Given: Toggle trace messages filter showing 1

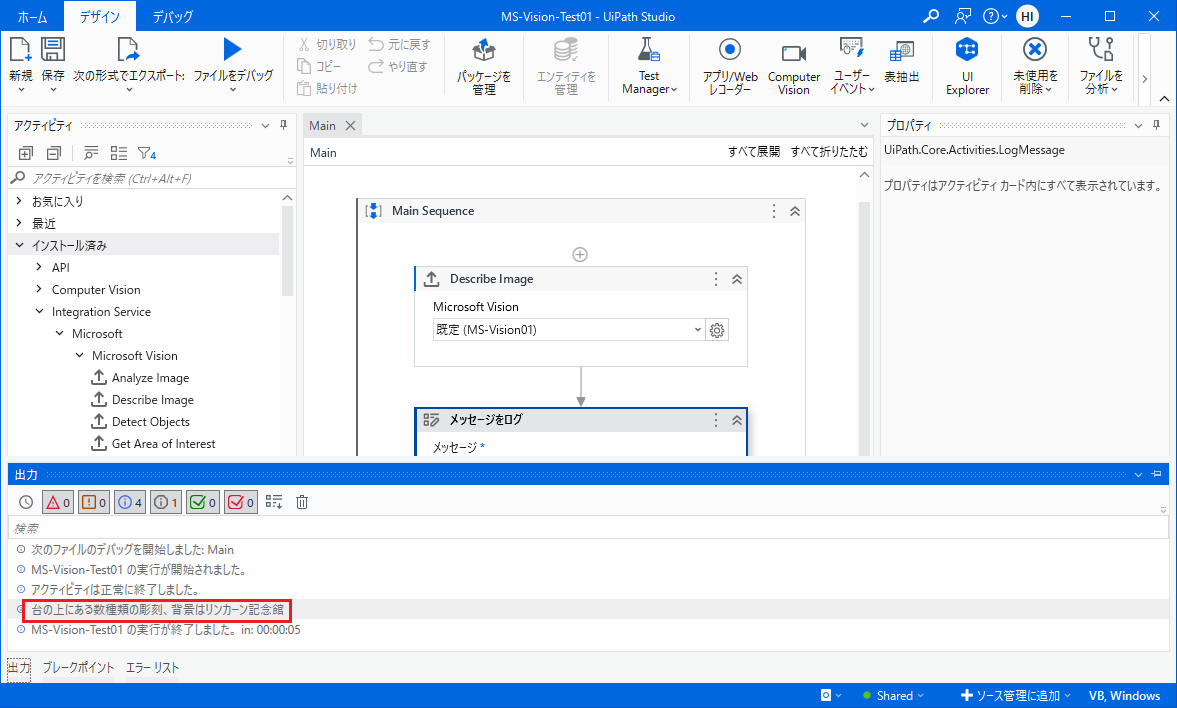Looking at the screenshot, I should tap(166, 502).
